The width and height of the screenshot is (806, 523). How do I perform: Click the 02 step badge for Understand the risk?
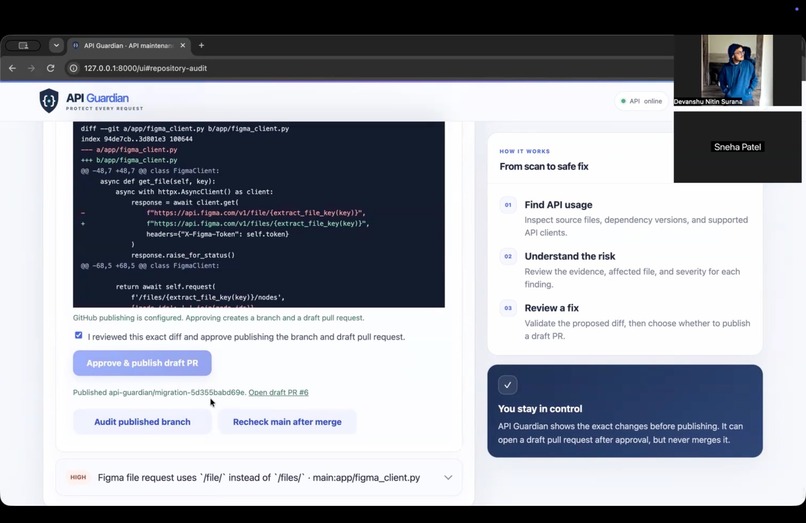tap(508, 256)
